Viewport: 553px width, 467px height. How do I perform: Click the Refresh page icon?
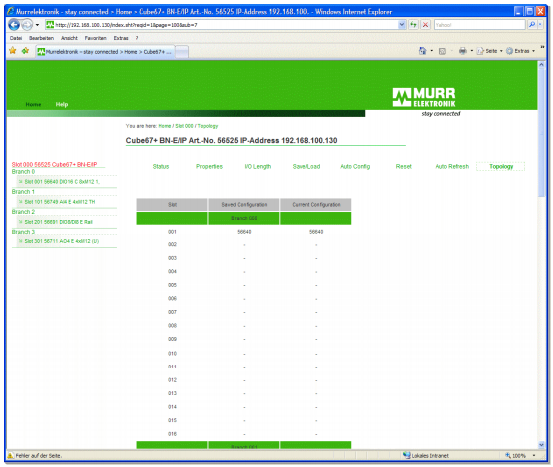[413, 25]
